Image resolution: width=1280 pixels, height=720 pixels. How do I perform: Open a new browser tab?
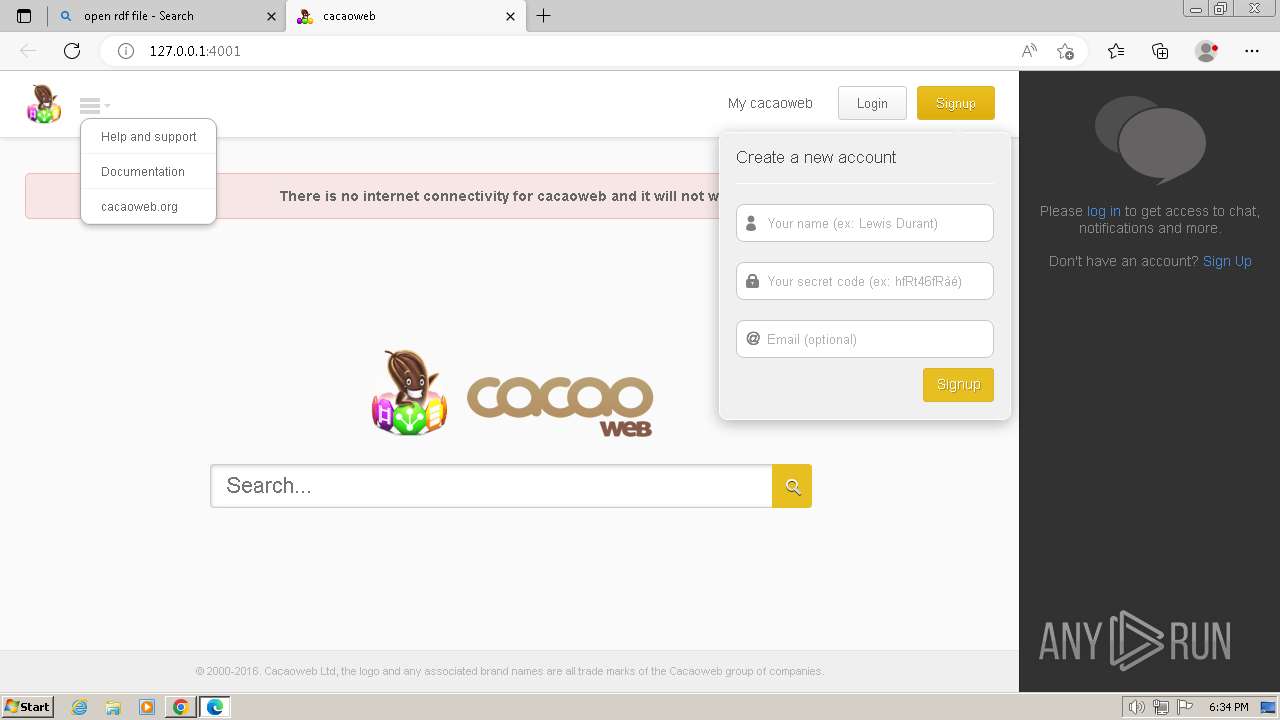tap(544, 16)
